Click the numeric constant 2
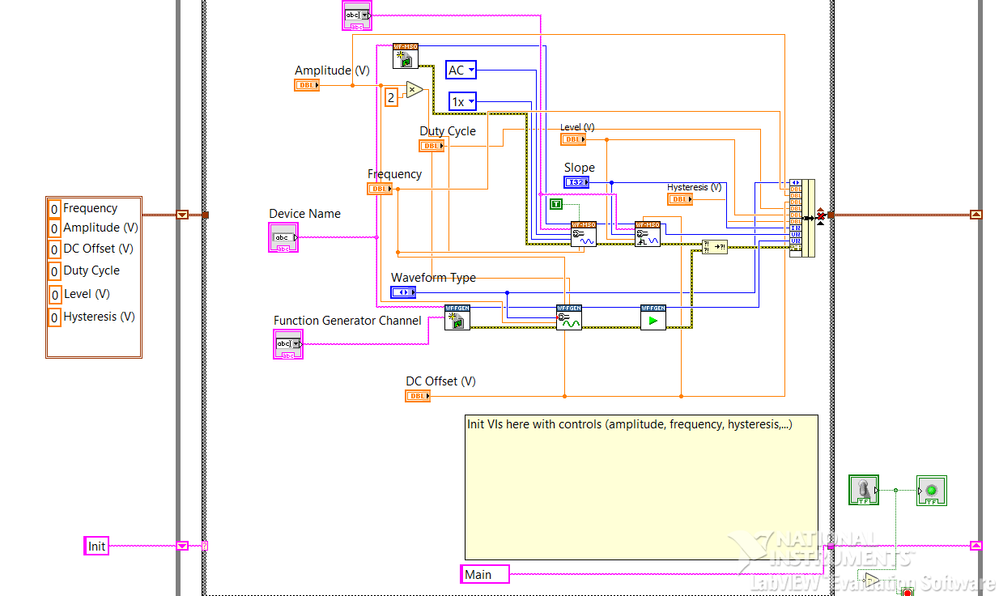 click(x=391, y=97)
